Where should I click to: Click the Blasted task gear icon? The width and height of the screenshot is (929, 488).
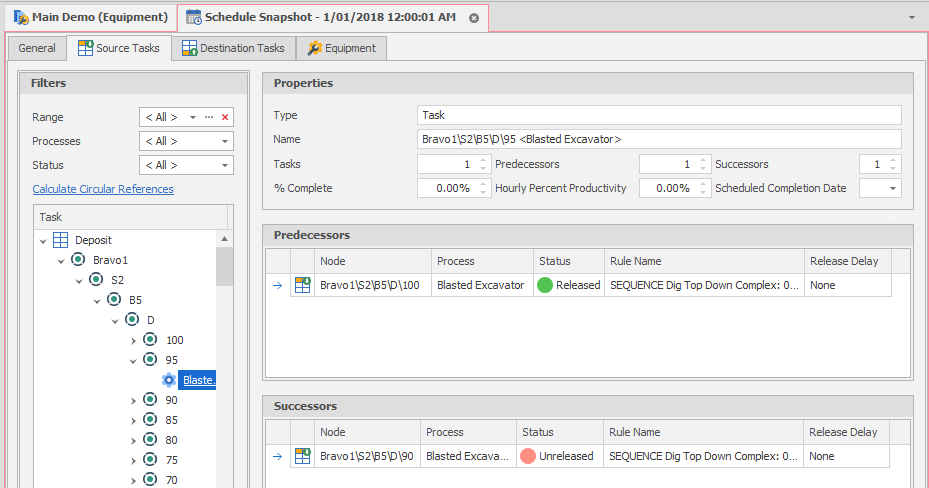pos(169,380)
